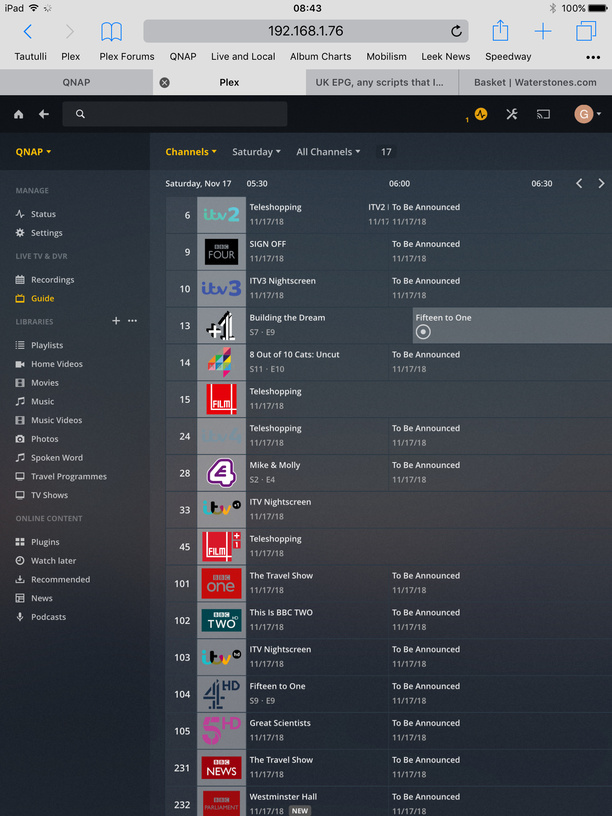The width and height of the screenshot is (612, 816).
Task: Add a new Safari tab
Action: point(543,31)
